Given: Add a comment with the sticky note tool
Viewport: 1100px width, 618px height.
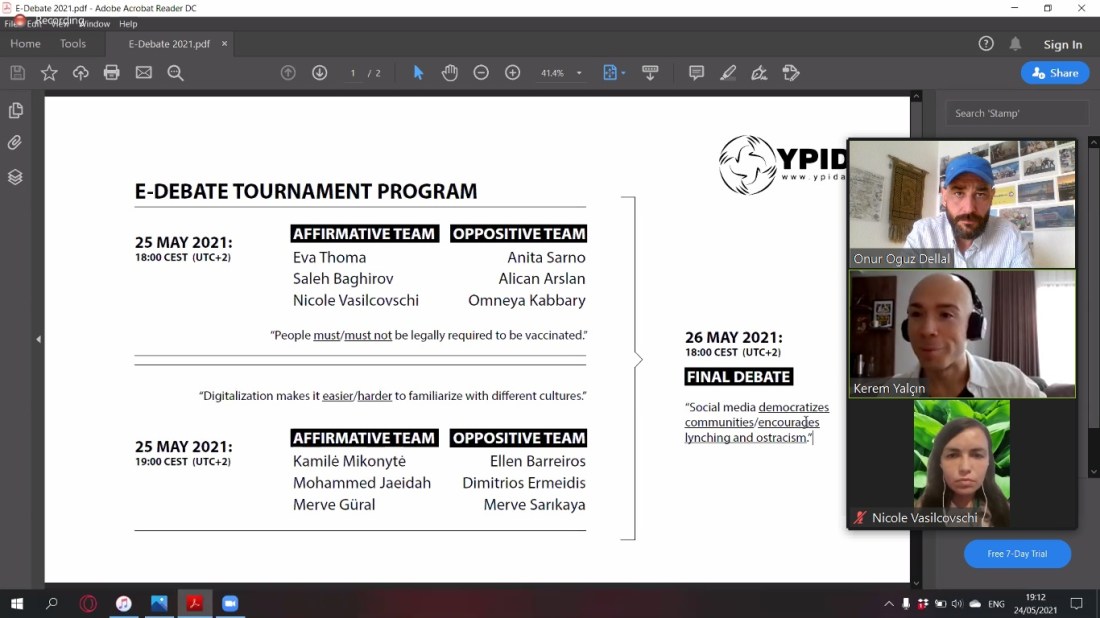Looking at the screenshot, I should coord(697,73).
